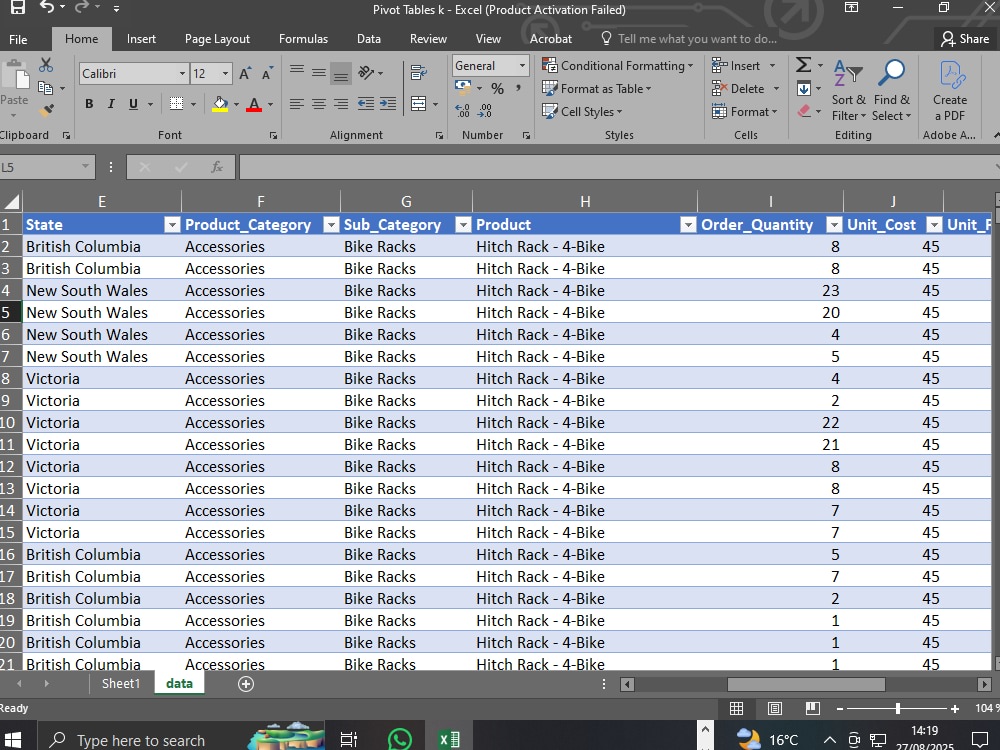Click the Wrap Text icon
1000x750 pixels.
pyautogui.click(x=418, y=73)
